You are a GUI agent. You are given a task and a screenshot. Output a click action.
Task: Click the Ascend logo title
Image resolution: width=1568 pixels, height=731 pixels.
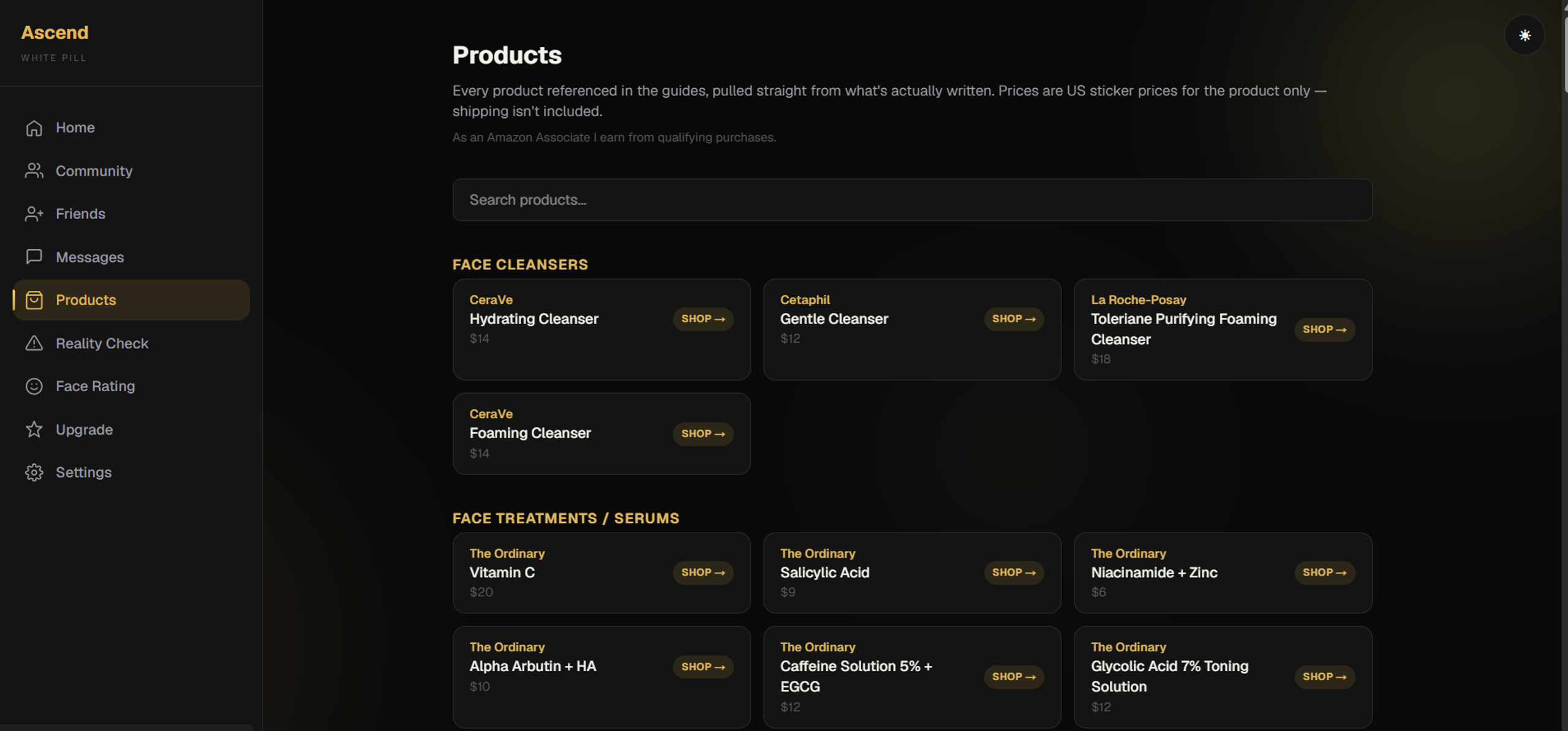55,32
